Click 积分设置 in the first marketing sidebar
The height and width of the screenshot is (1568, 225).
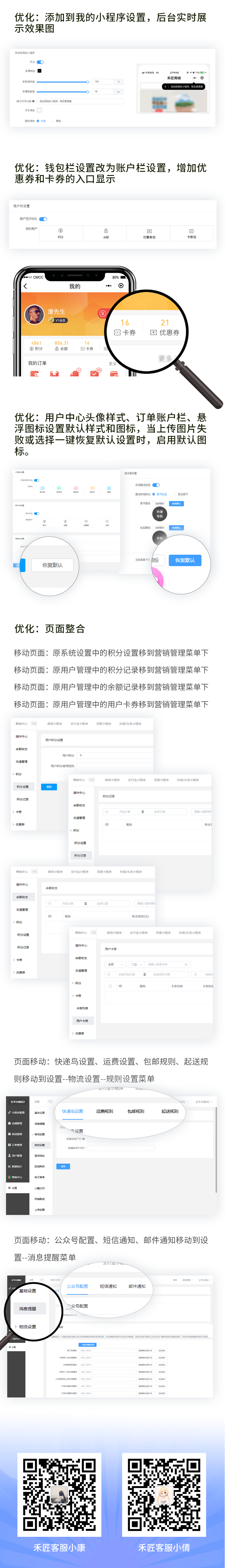[22, 786]
